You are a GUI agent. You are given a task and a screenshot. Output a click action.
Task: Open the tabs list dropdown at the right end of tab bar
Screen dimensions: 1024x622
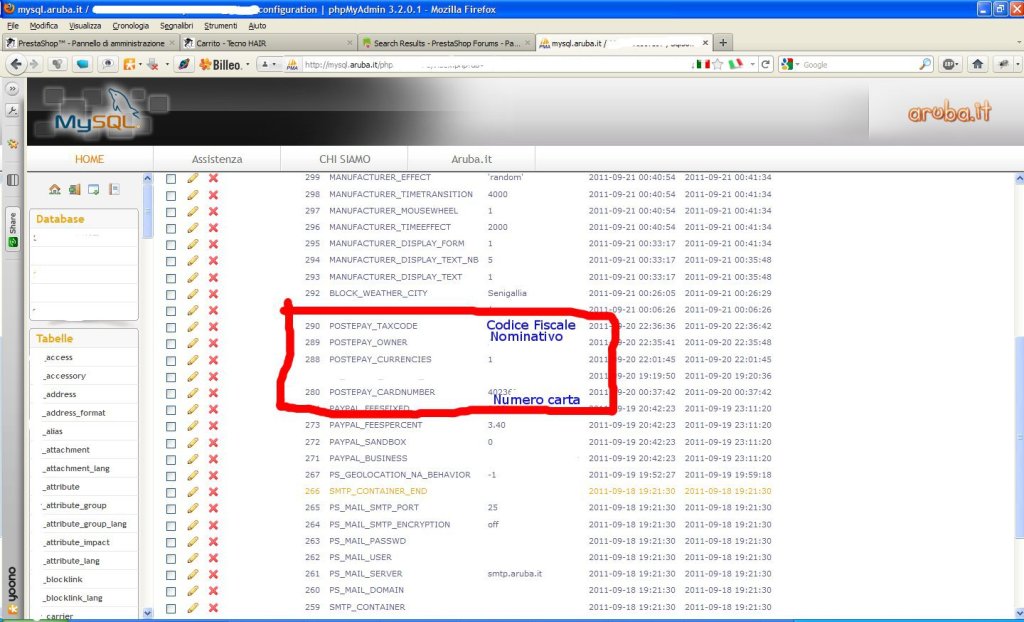pos(1019,43)
